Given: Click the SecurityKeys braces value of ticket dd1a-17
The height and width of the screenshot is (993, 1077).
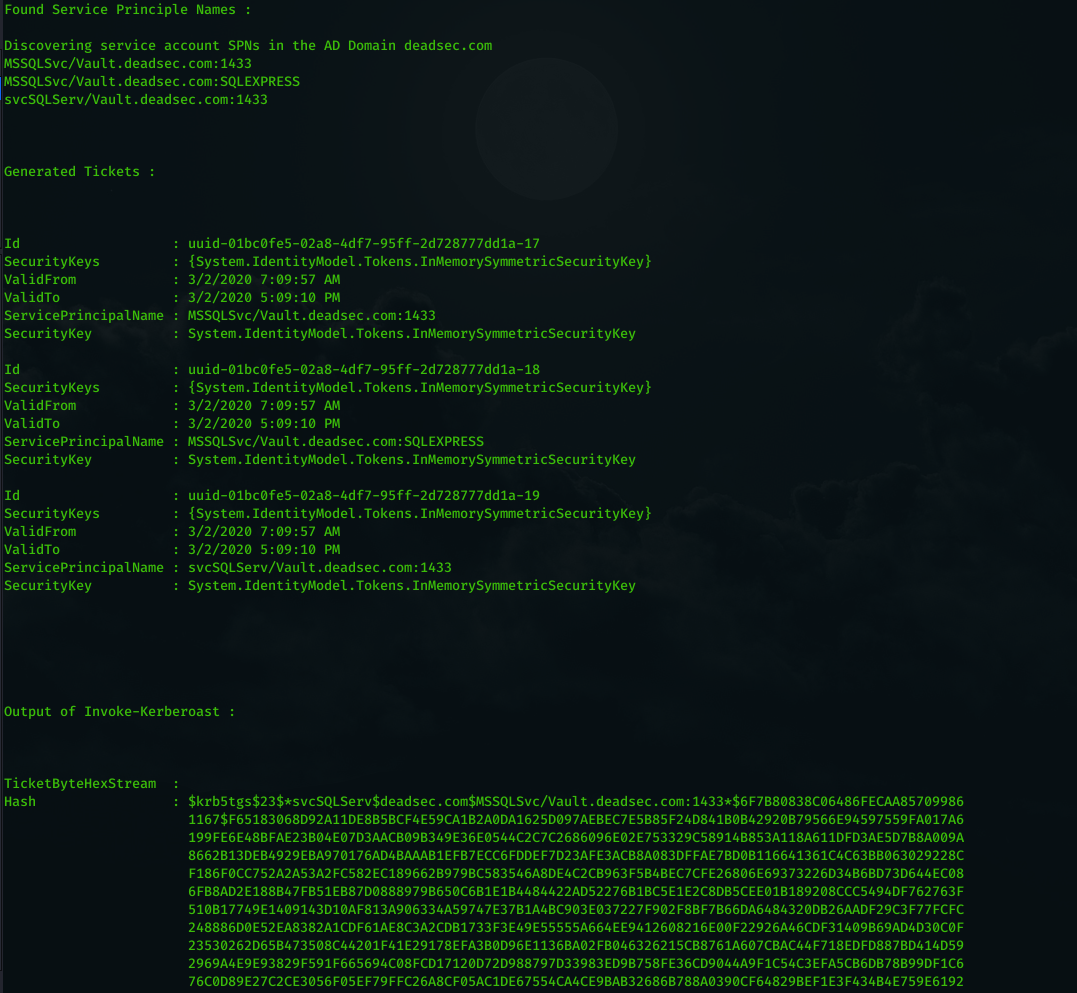Looking at the screenshot, I should tap(420, 262).
